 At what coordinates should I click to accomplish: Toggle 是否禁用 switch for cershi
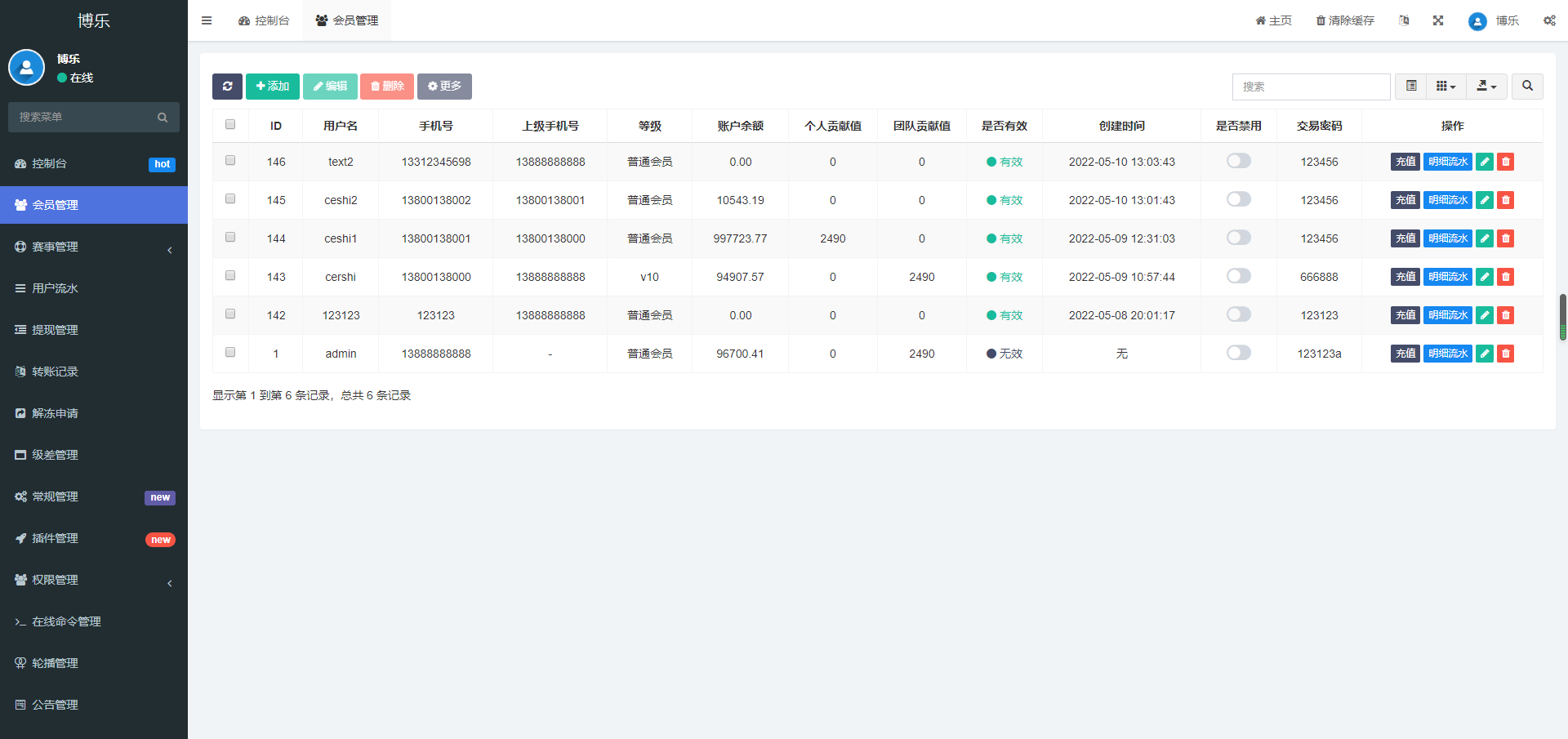(1239, 276)
